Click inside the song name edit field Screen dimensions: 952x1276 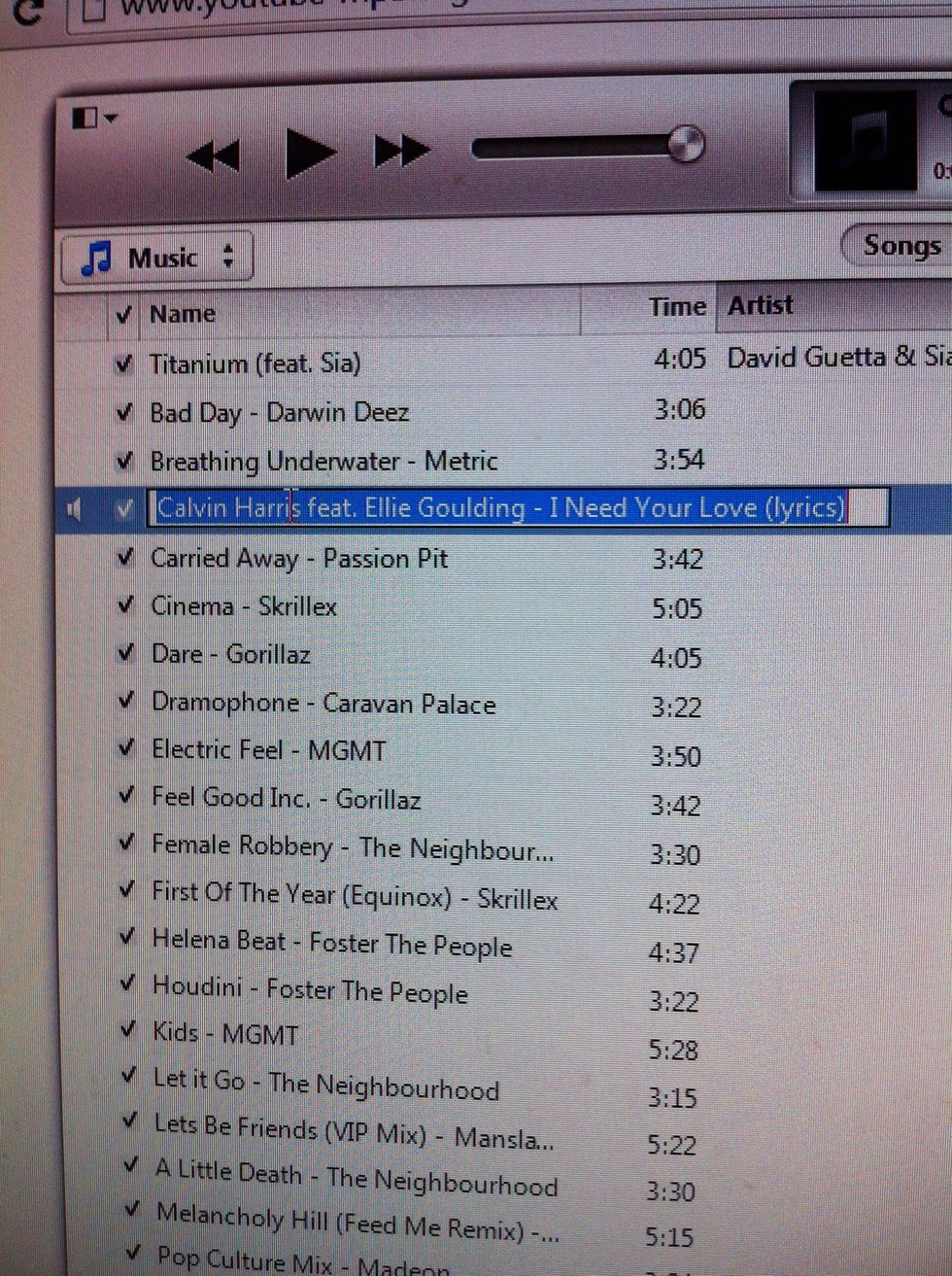click(x=518, y=508)
